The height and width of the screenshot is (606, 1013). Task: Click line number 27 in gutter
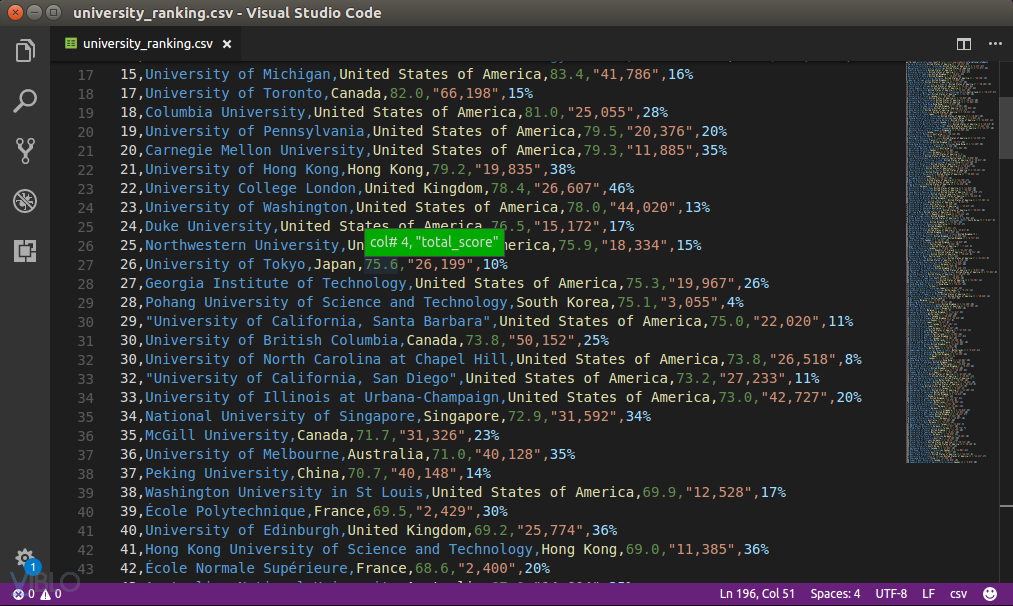click(85, 265)
